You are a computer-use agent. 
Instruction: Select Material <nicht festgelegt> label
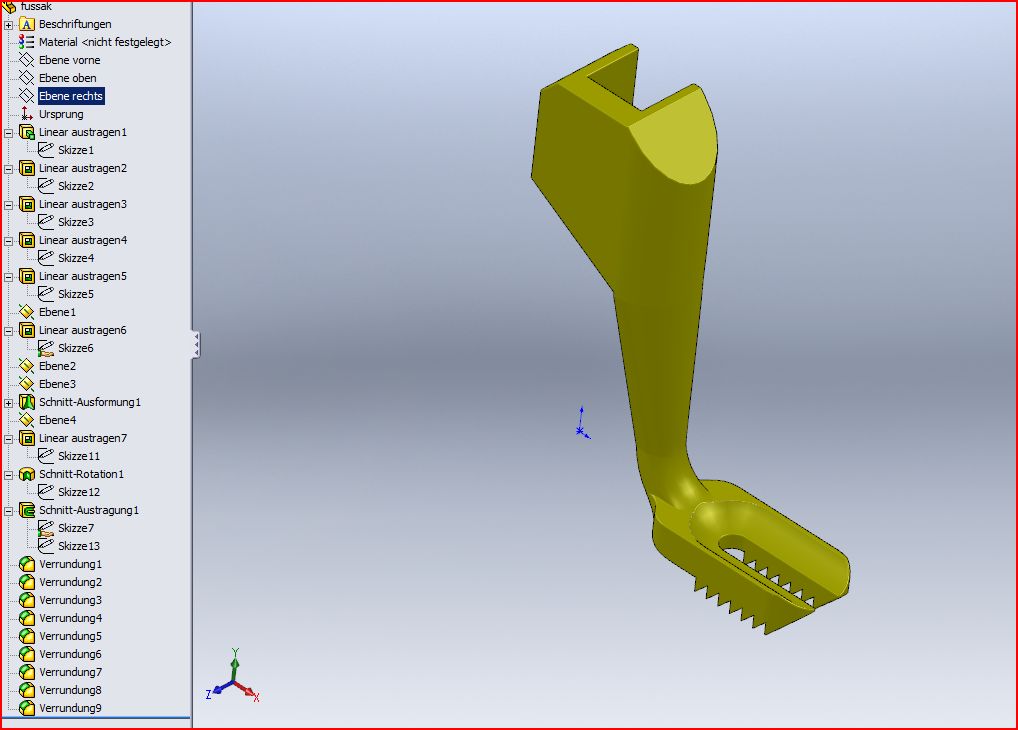pyautogui.click(x=105, y=42)
